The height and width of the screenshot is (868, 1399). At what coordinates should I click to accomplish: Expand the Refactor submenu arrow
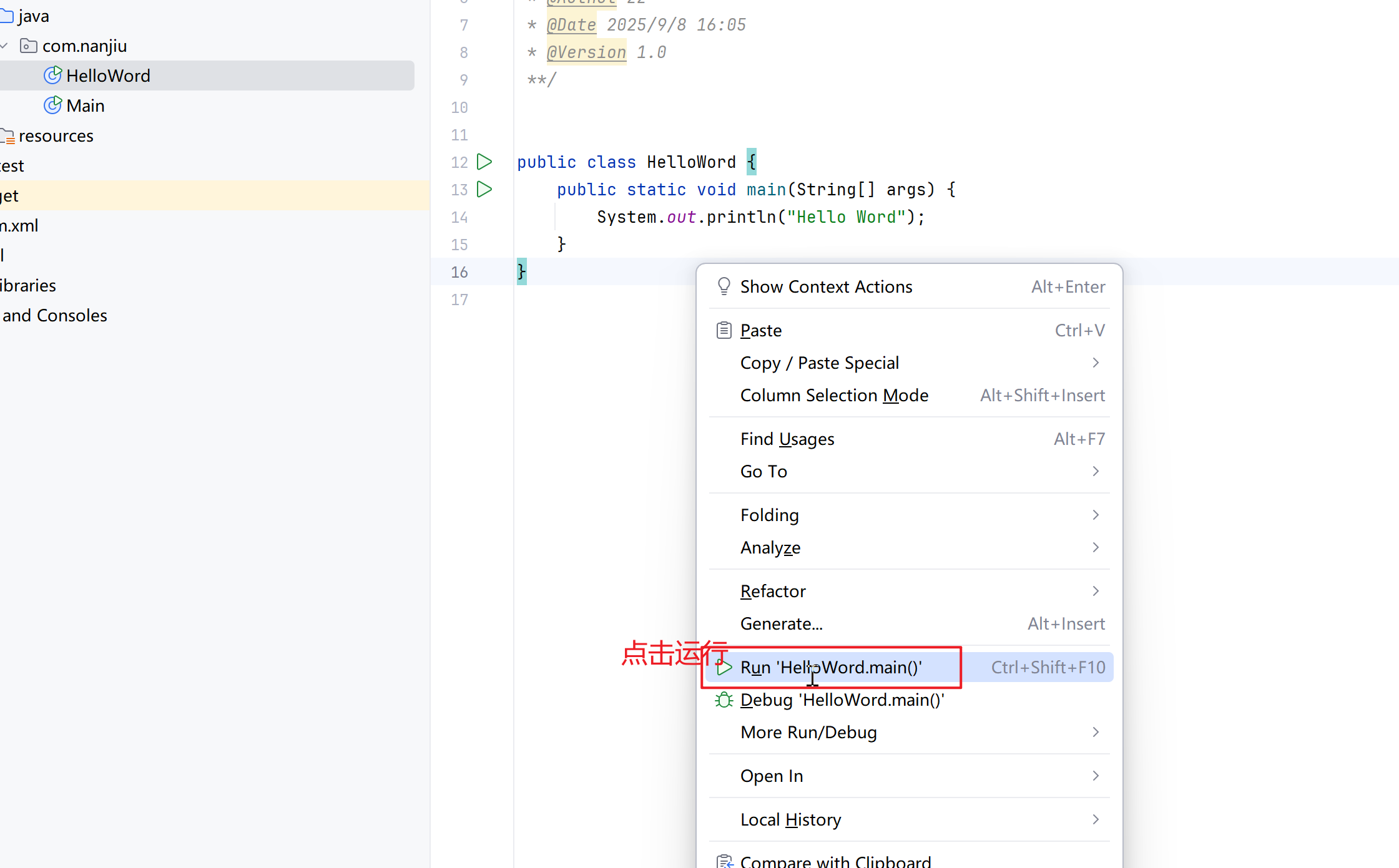(x=1096, y=591)
